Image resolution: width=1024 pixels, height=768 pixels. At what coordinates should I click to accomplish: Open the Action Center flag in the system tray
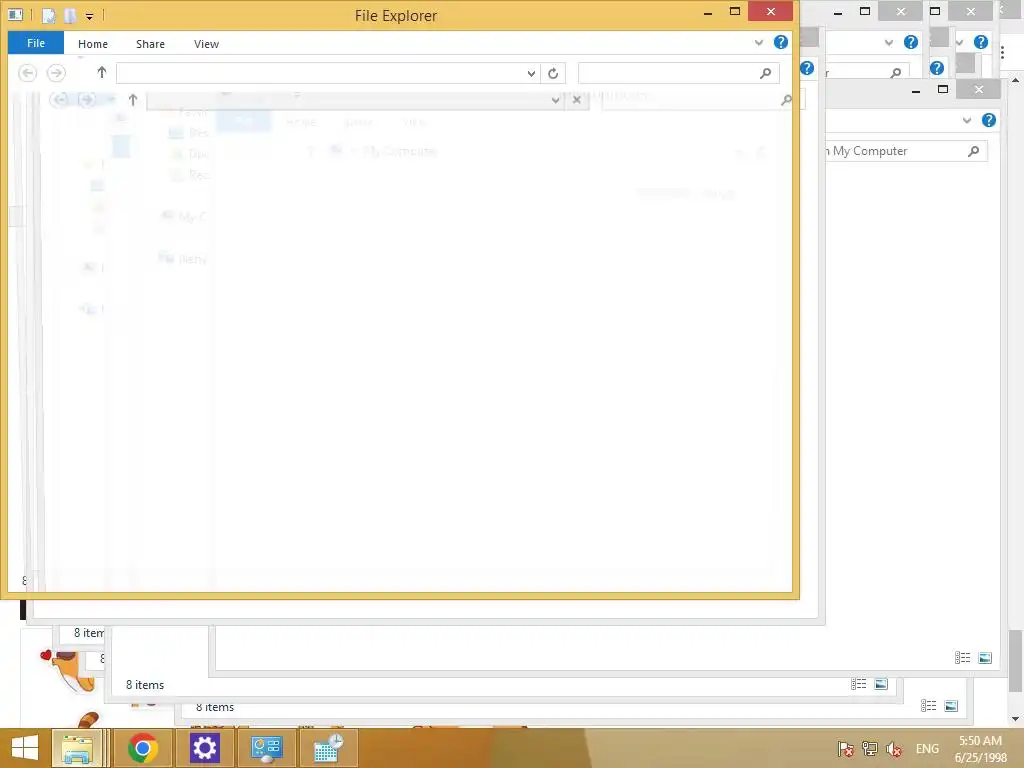click(x=846, y=748)
